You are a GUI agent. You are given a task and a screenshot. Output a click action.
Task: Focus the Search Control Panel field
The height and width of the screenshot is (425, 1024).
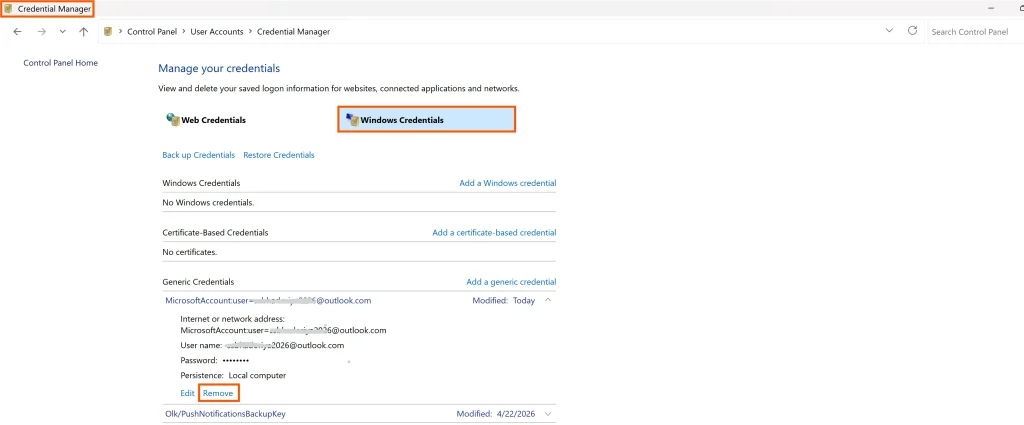pyautogui.click(x=976, y=31)
